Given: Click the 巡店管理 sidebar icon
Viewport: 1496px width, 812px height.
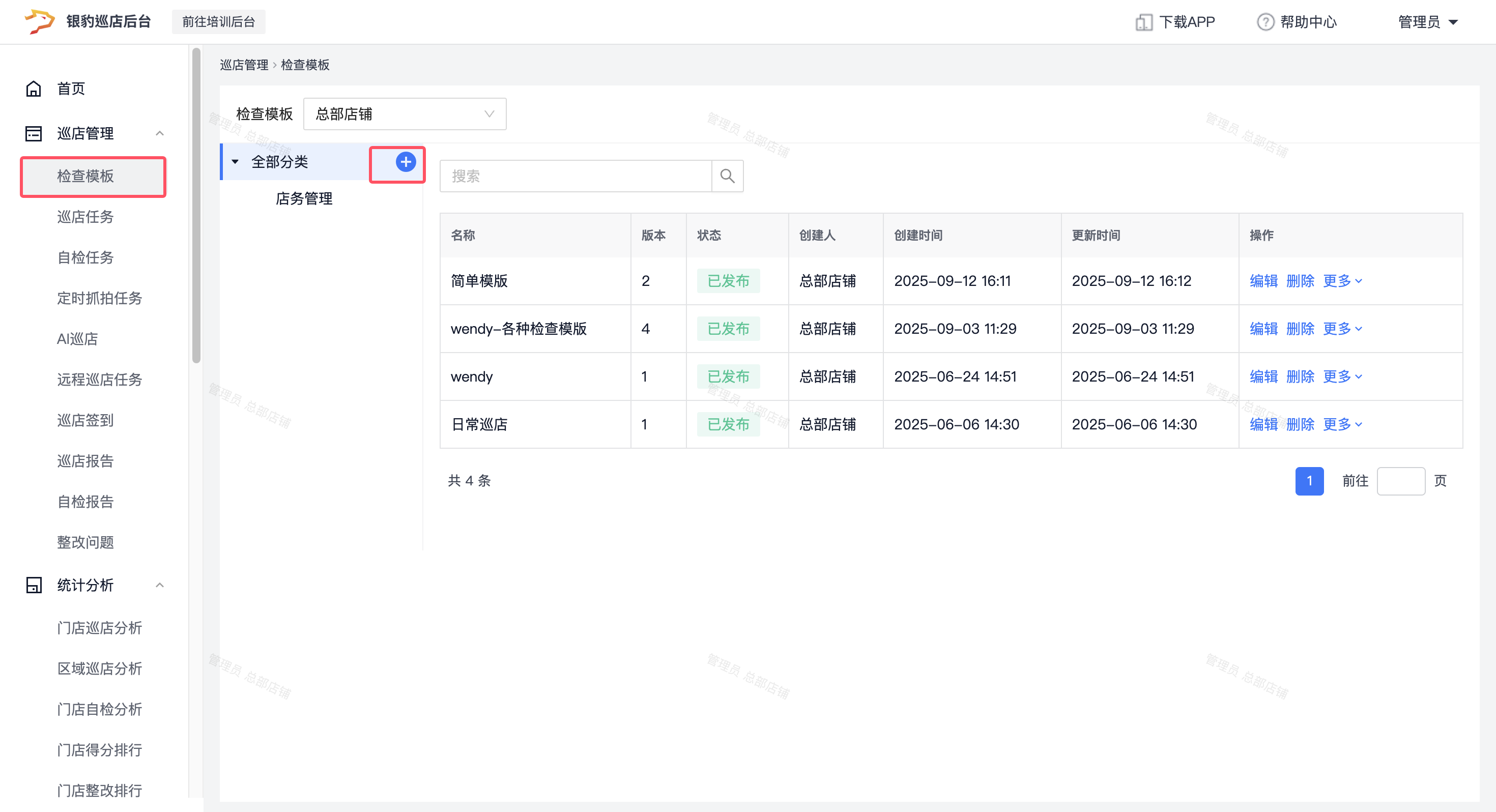Looking at the screenshot, I should [34, 134].
